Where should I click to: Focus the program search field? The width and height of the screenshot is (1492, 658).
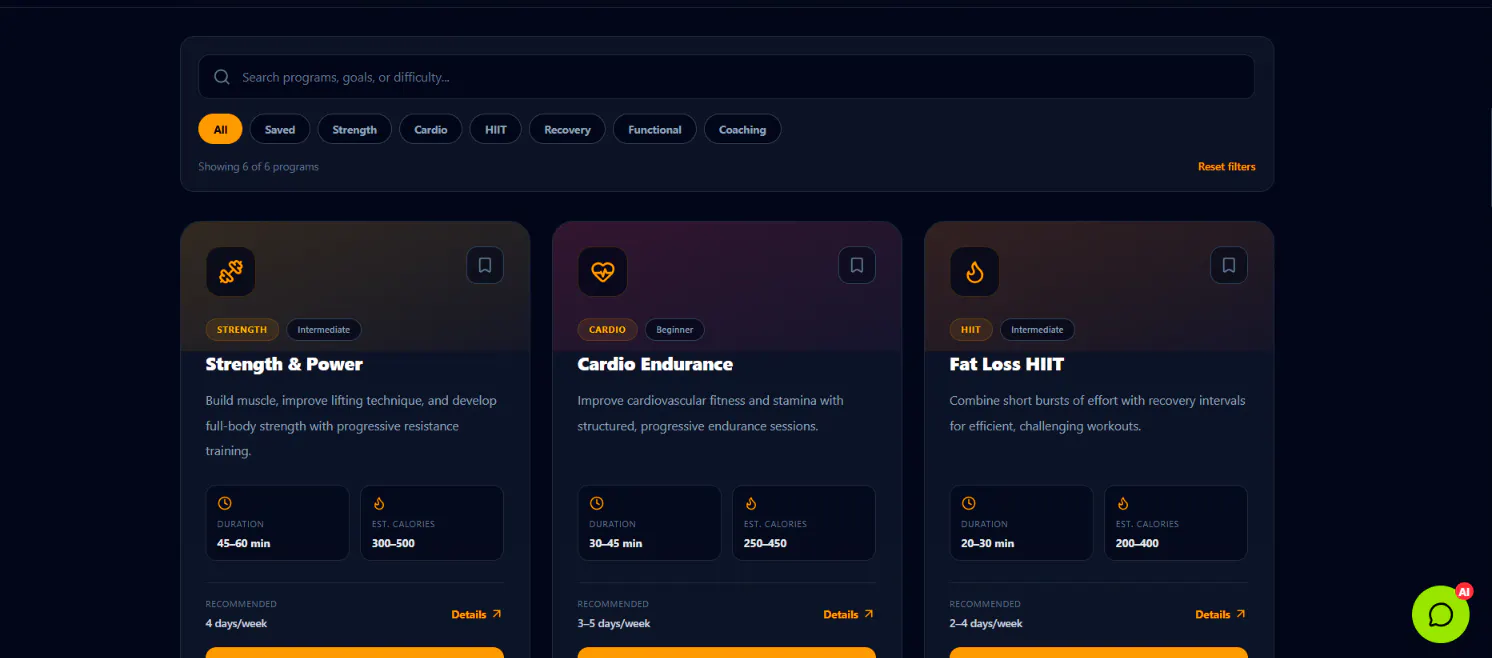(726, 77)
